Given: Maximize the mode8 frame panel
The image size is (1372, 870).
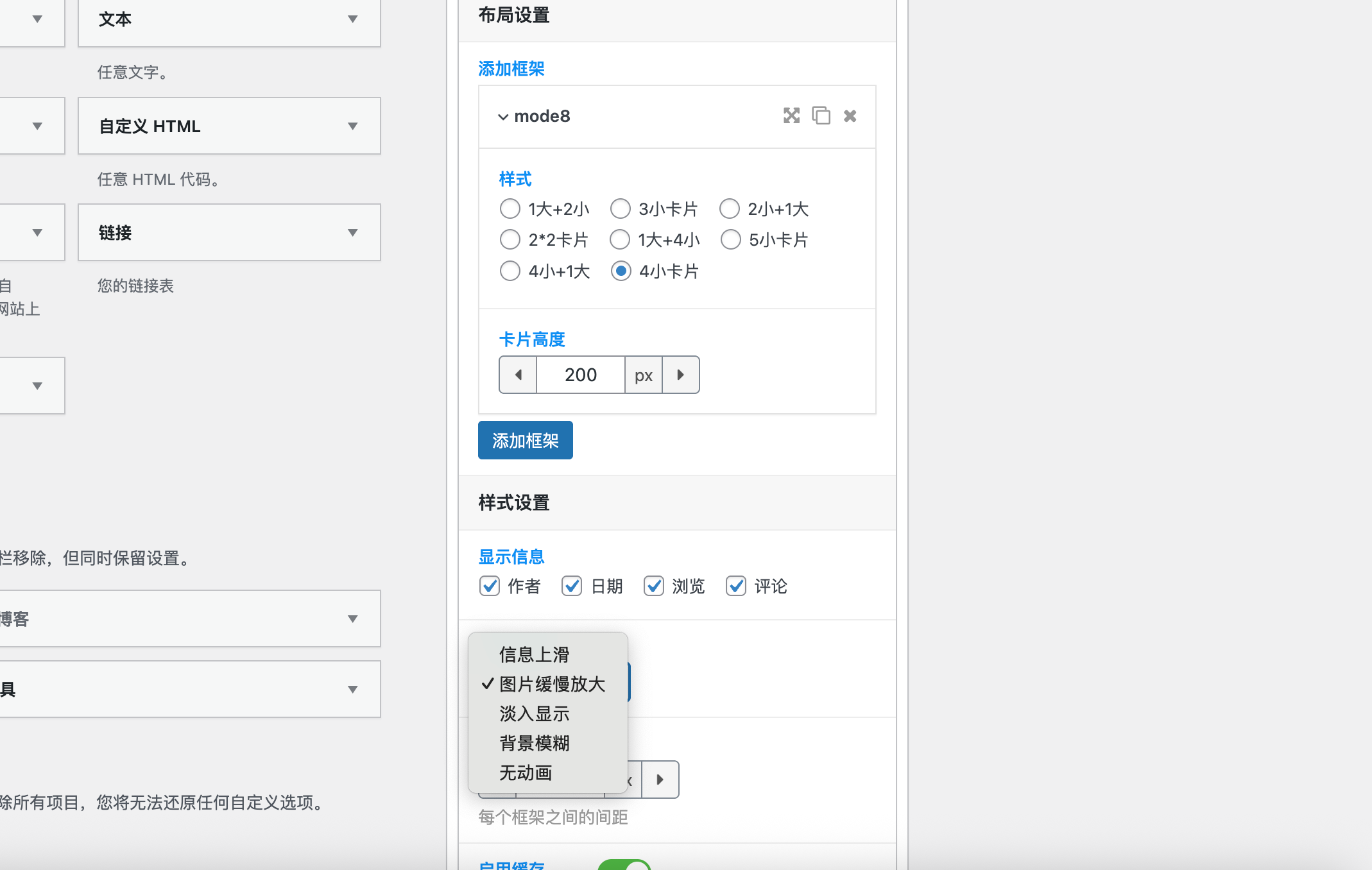Looking at the screenshot, I should [791, 116].
